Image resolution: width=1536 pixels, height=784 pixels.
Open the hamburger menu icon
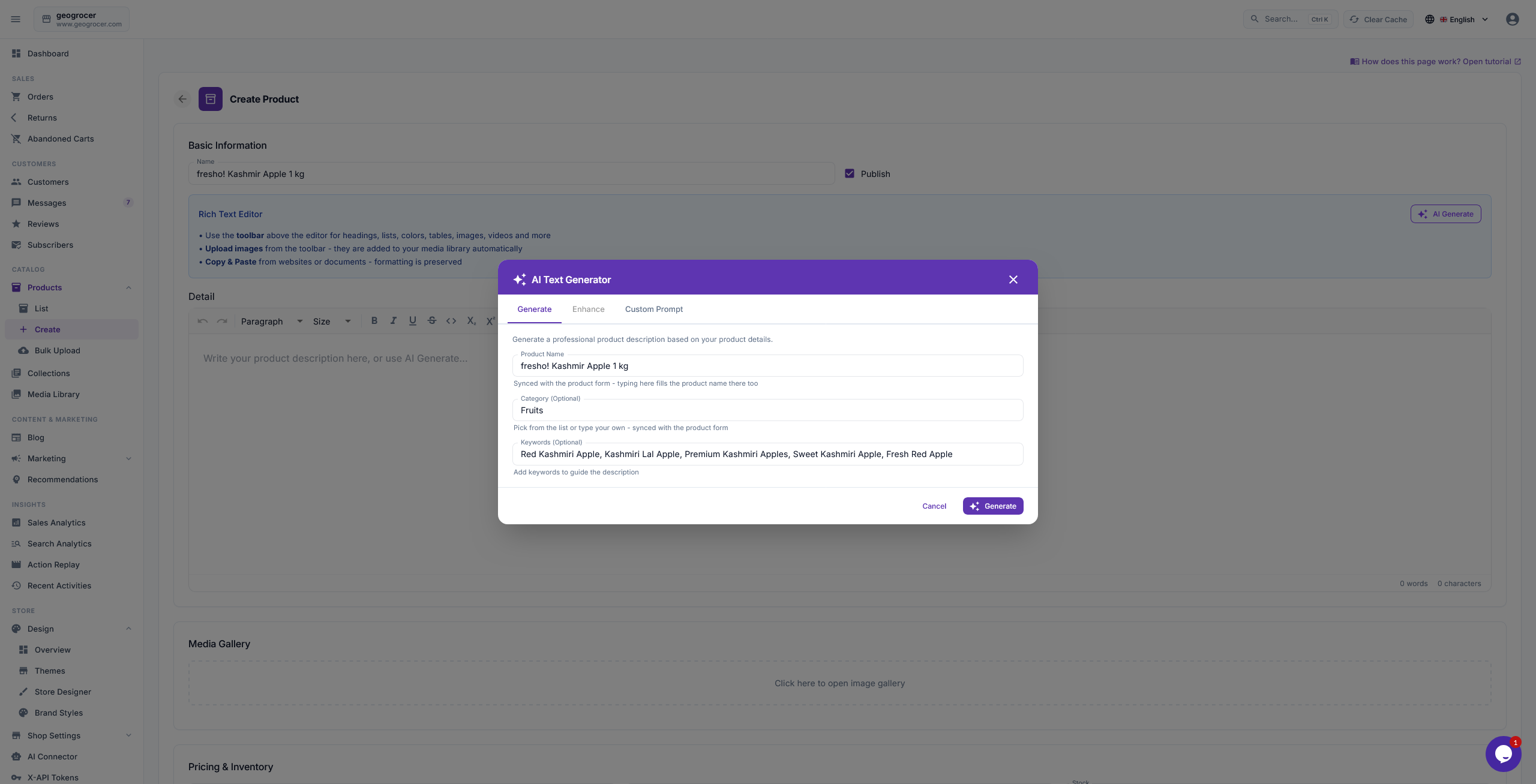(x=16, y=19)
